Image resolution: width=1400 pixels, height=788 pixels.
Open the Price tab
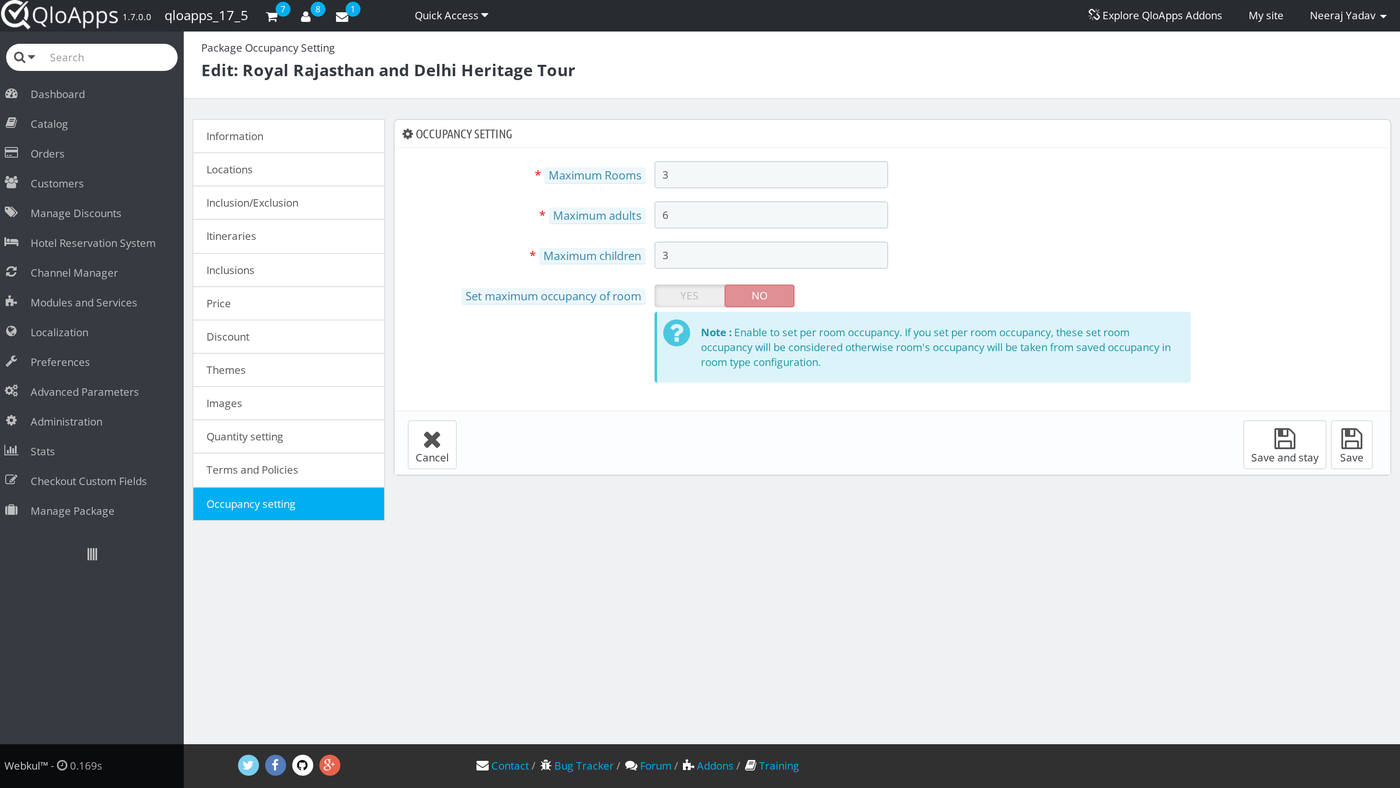coord(289,303)
